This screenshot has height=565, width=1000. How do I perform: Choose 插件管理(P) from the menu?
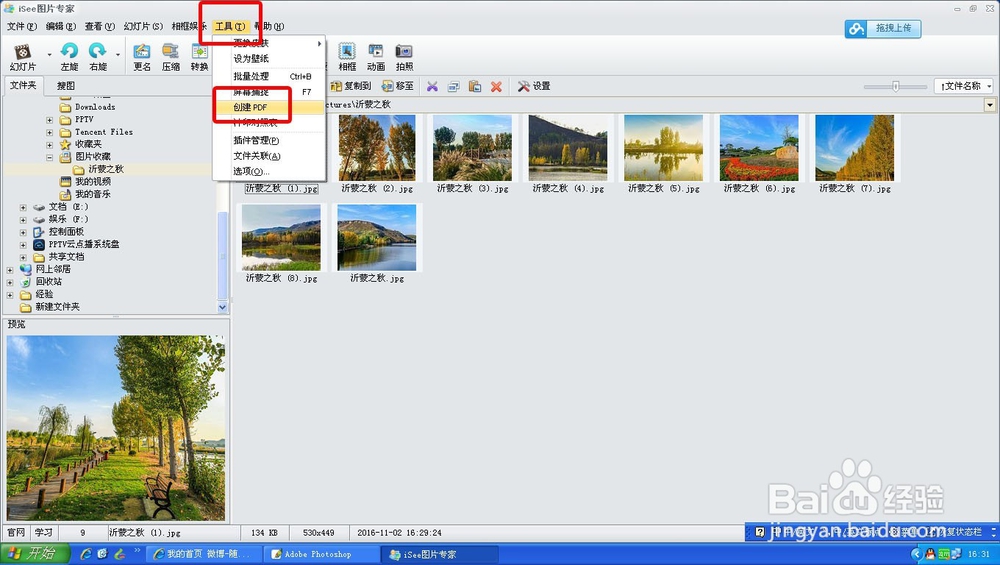tap(269, 140)
